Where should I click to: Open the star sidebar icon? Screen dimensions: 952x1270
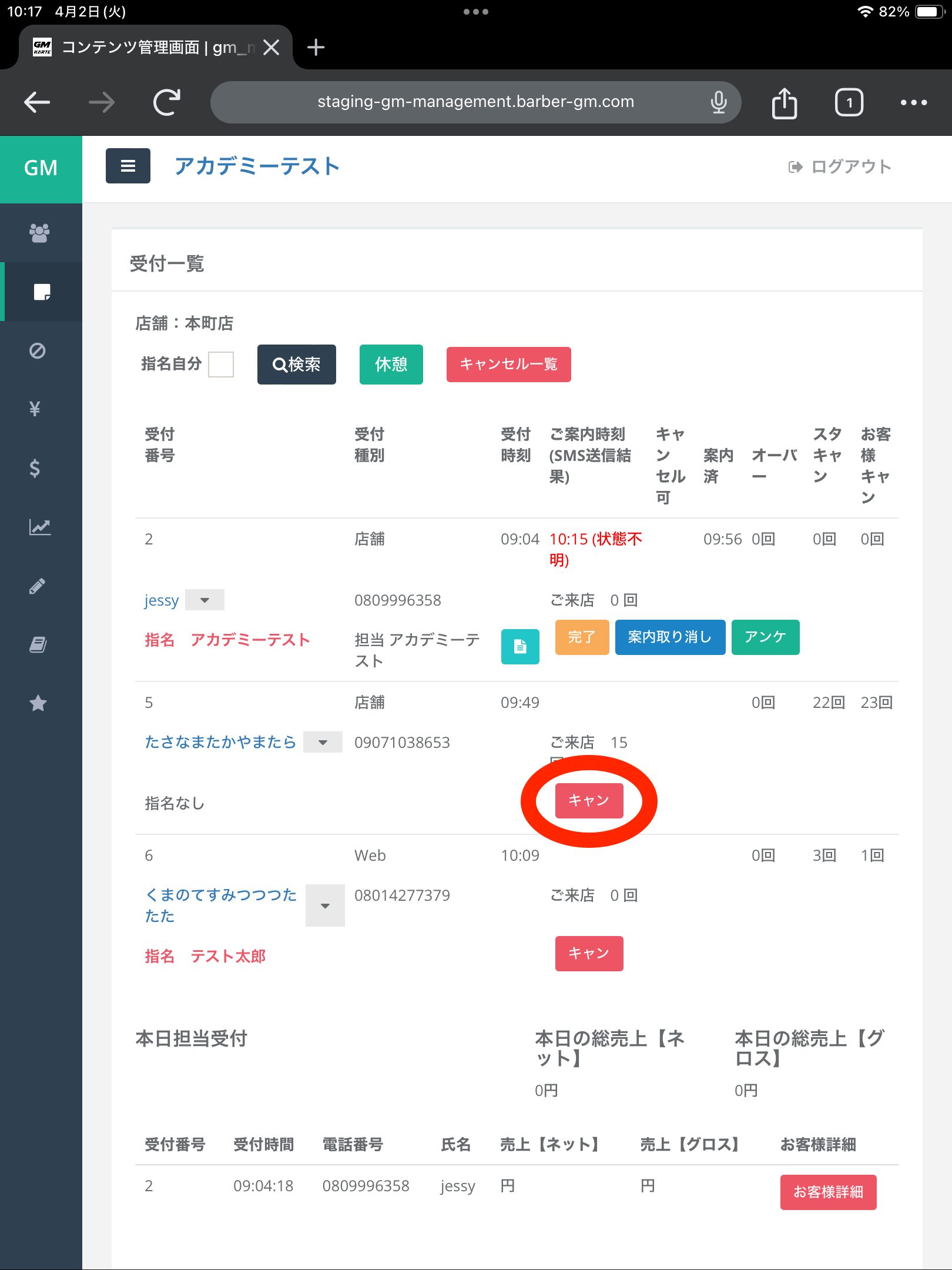[38, 703]
